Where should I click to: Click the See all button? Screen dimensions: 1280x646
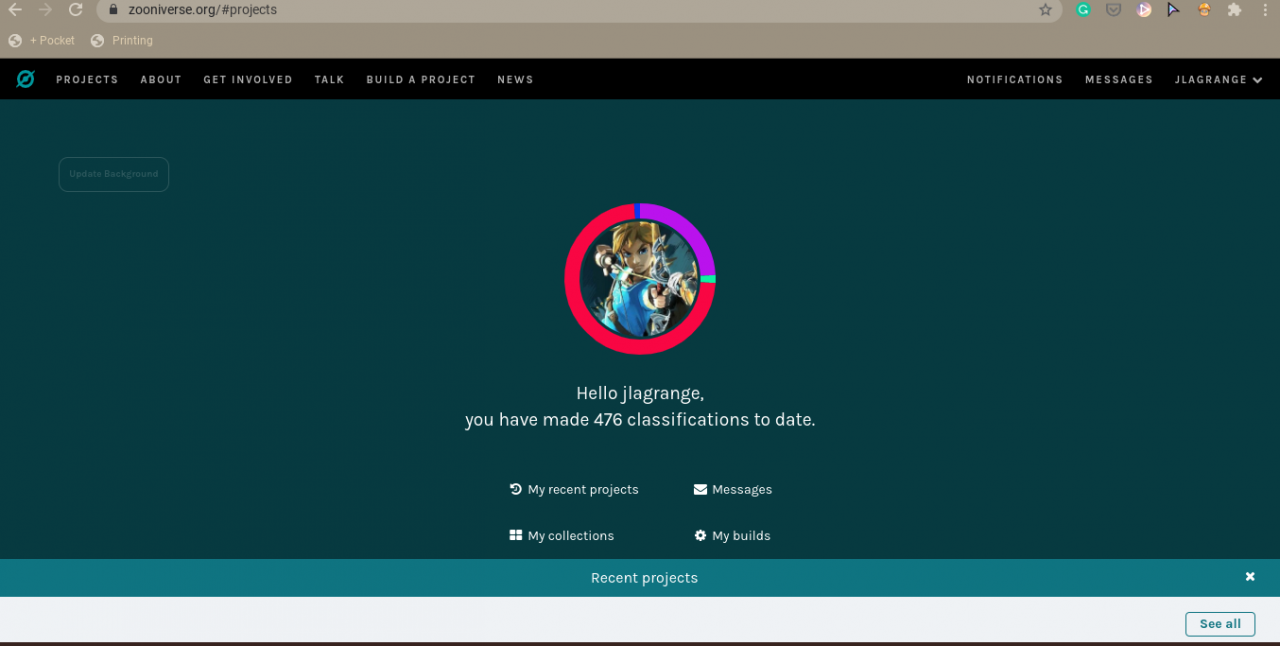pos(1220,624)
